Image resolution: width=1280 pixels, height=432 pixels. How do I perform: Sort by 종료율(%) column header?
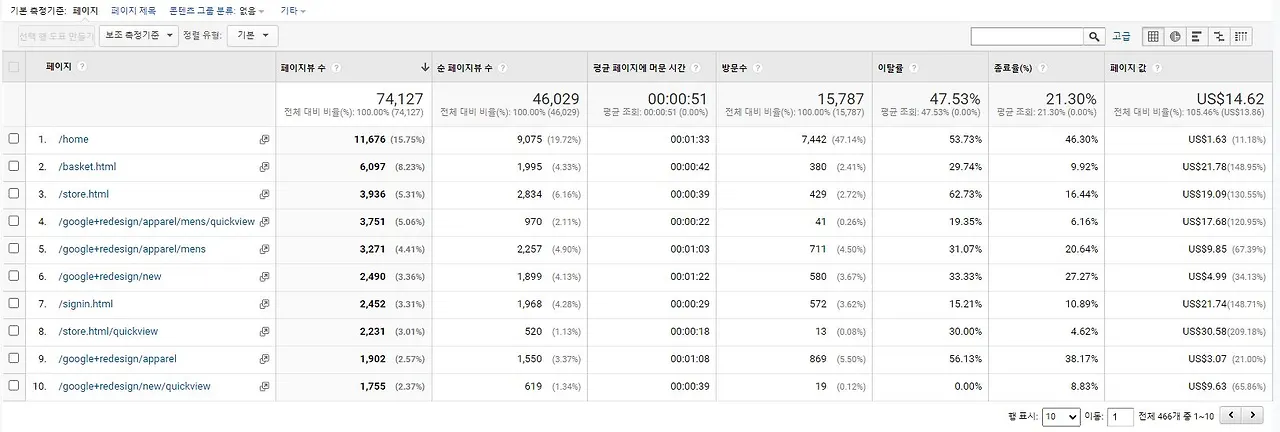1015,68
